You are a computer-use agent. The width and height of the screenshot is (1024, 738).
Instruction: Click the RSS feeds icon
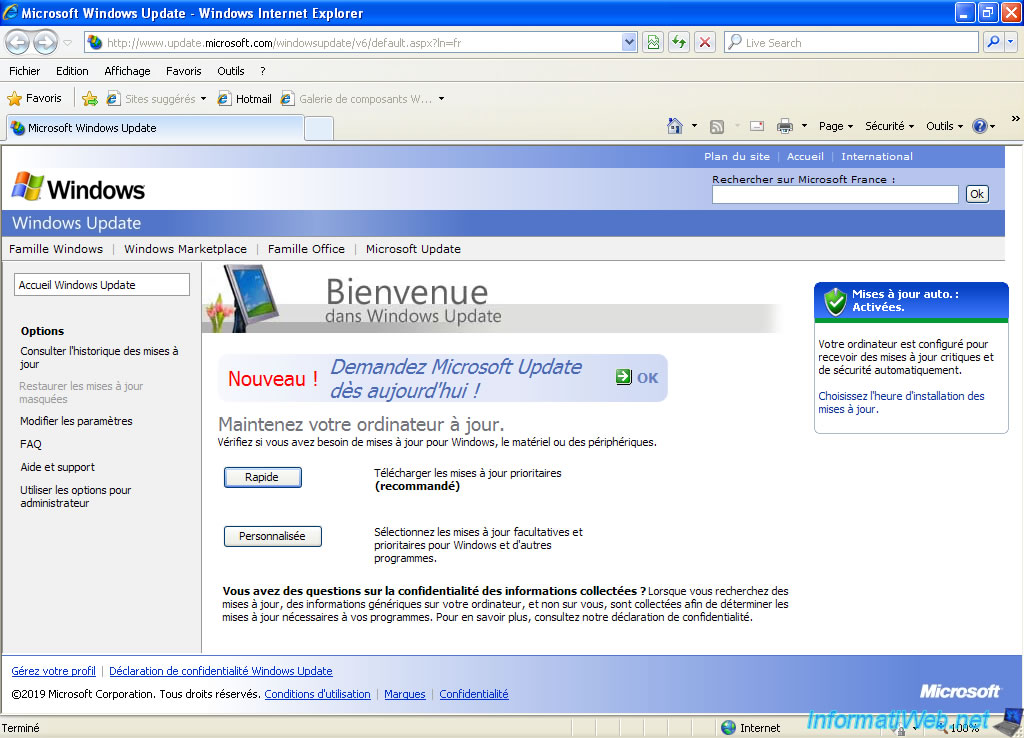[716, 126]
